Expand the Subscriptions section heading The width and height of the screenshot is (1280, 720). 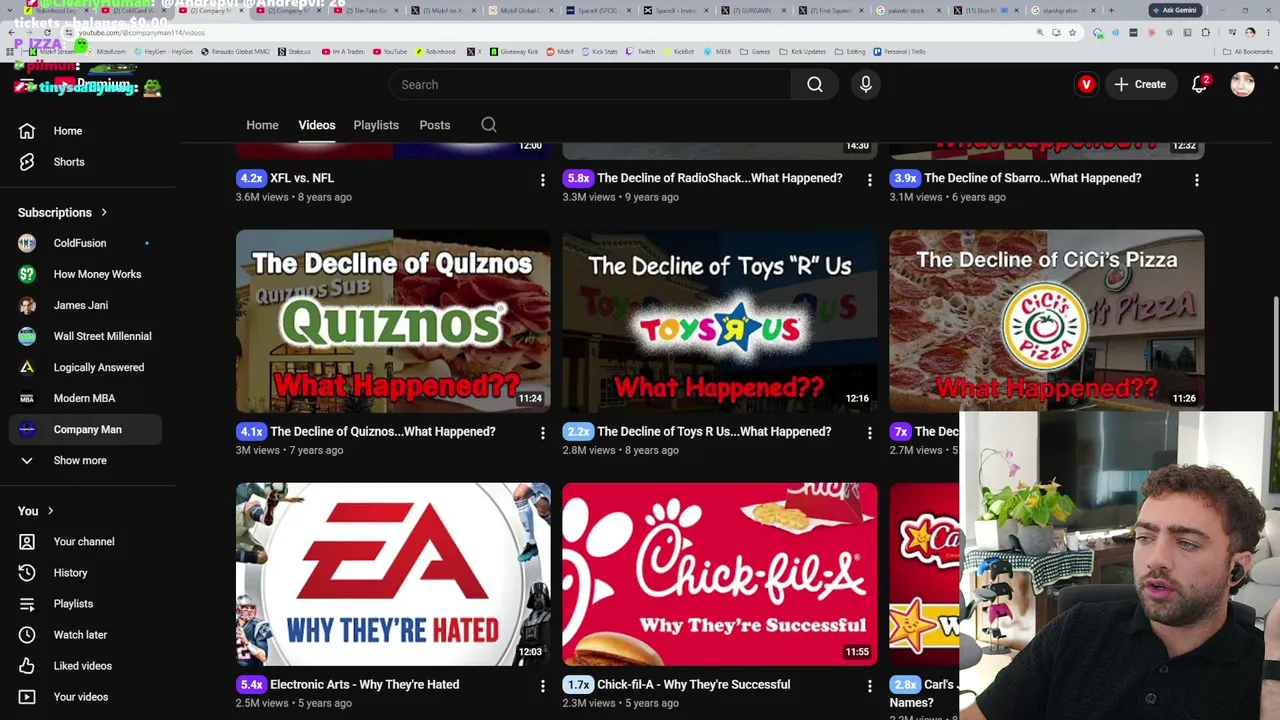coord(62,212)
